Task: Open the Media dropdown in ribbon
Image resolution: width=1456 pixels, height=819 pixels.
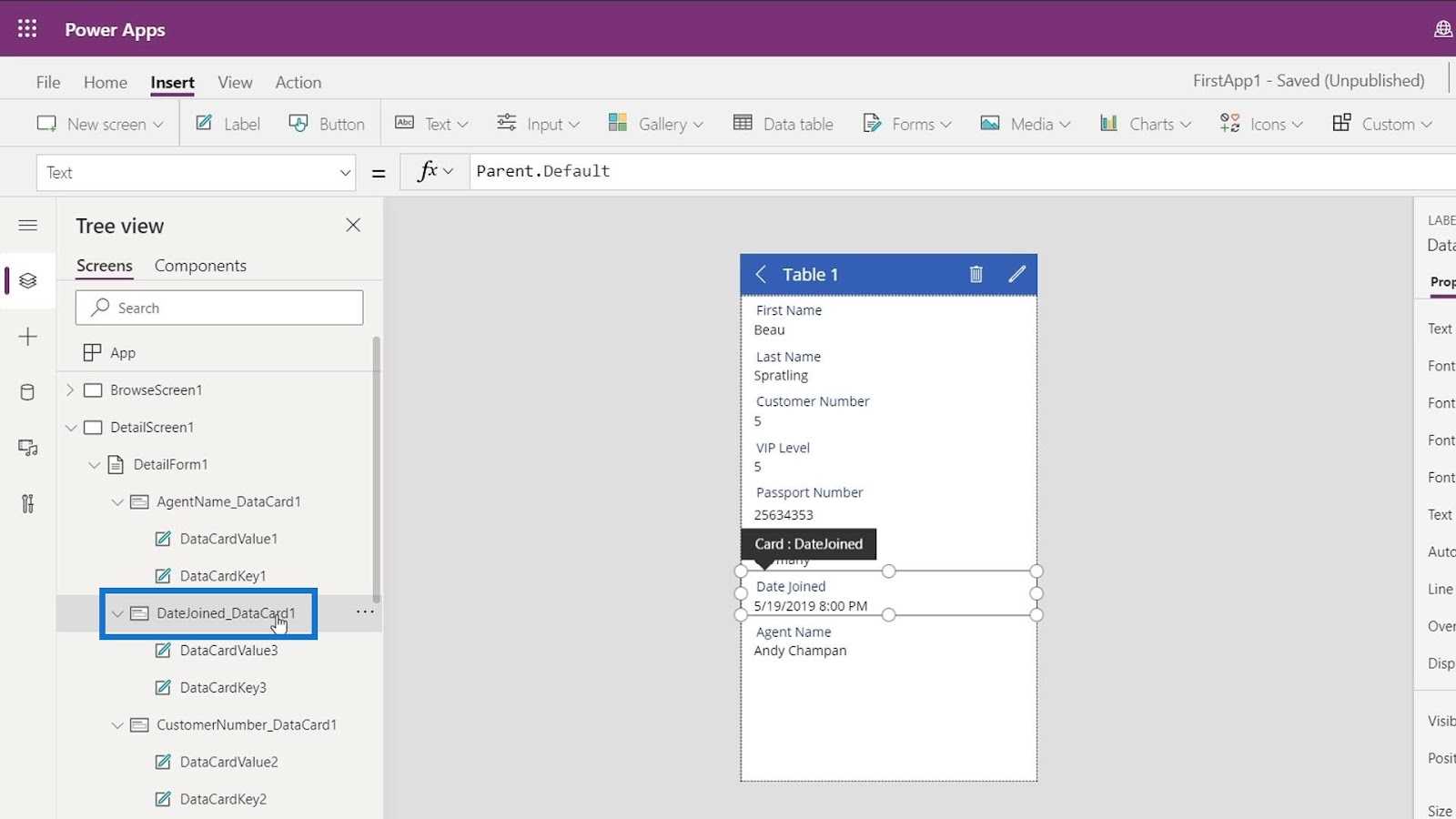Action: pos(1025,124)
